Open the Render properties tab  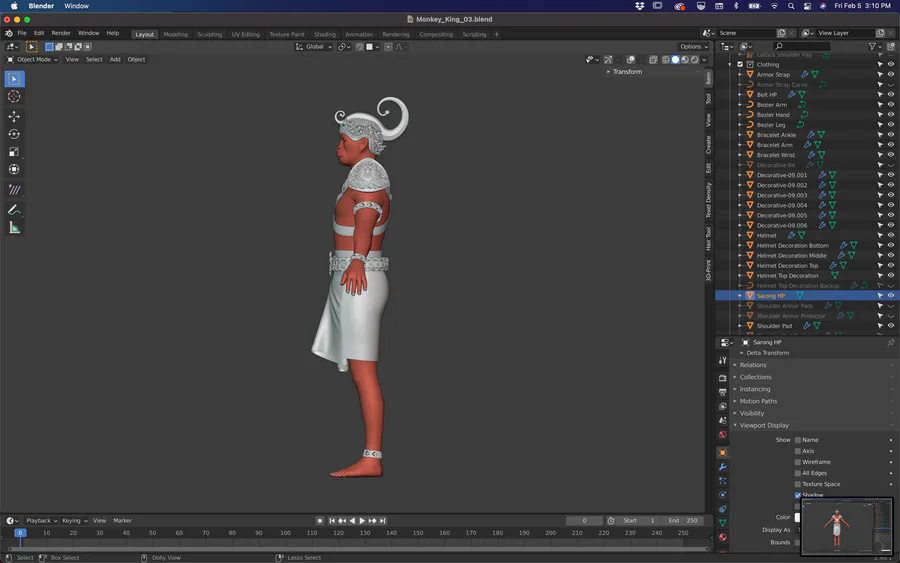(x=723, y=378)
